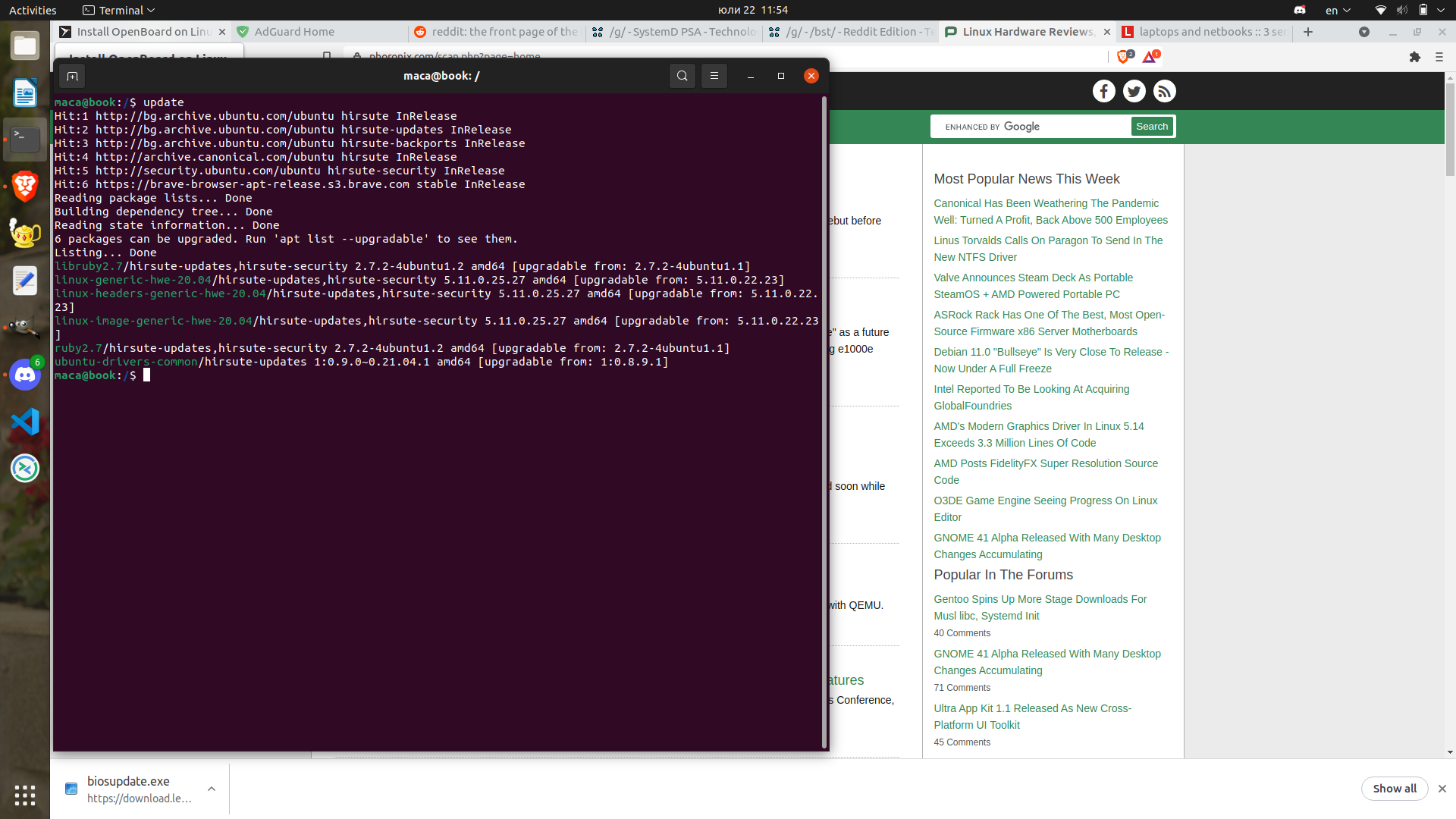Open the language selector 'en' dropdown
This screenshot has height=819, width=1456.
(1337, 10)
